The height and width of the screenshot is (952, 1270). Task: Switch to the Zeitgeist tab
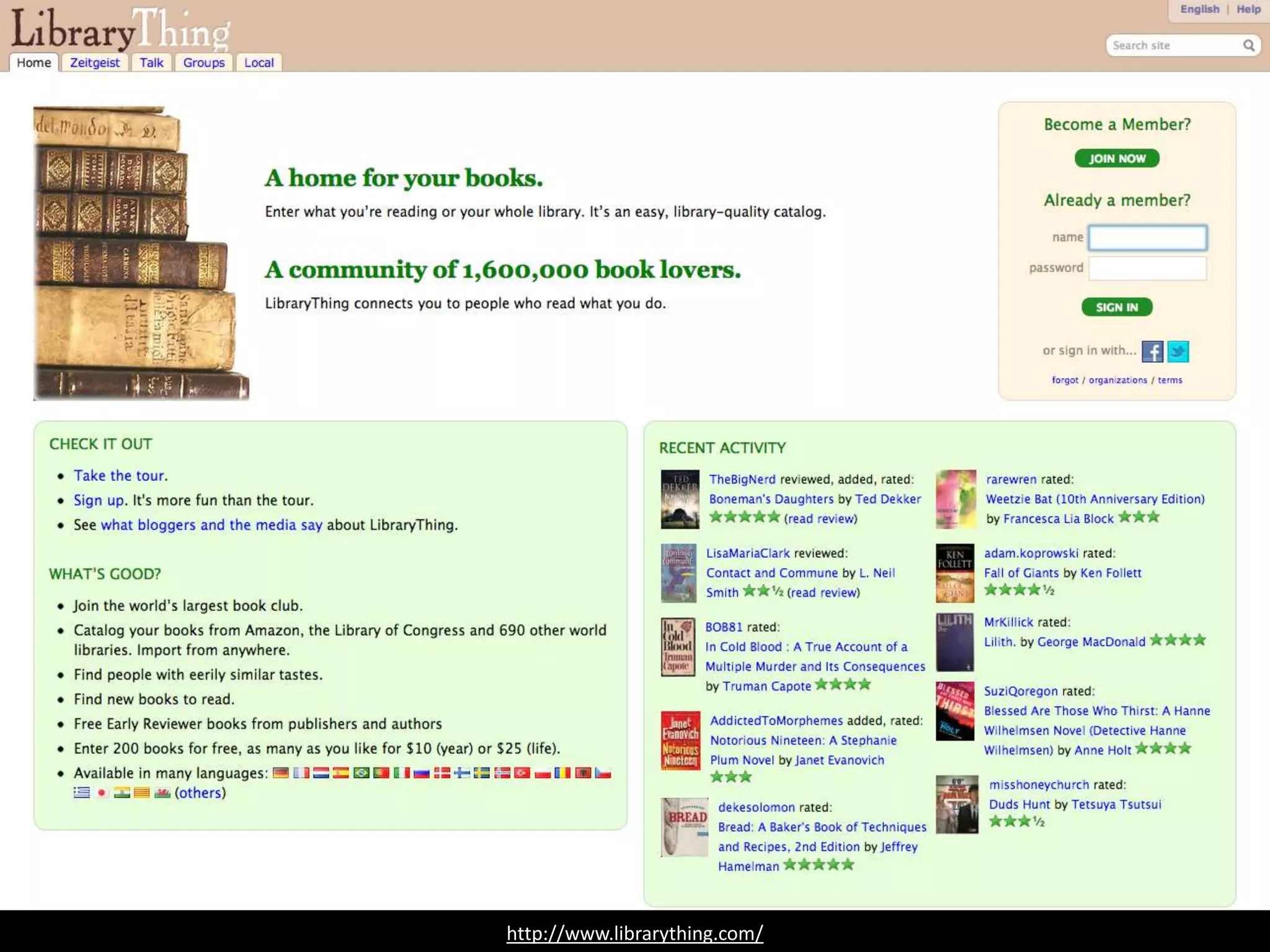click(94, 63)
